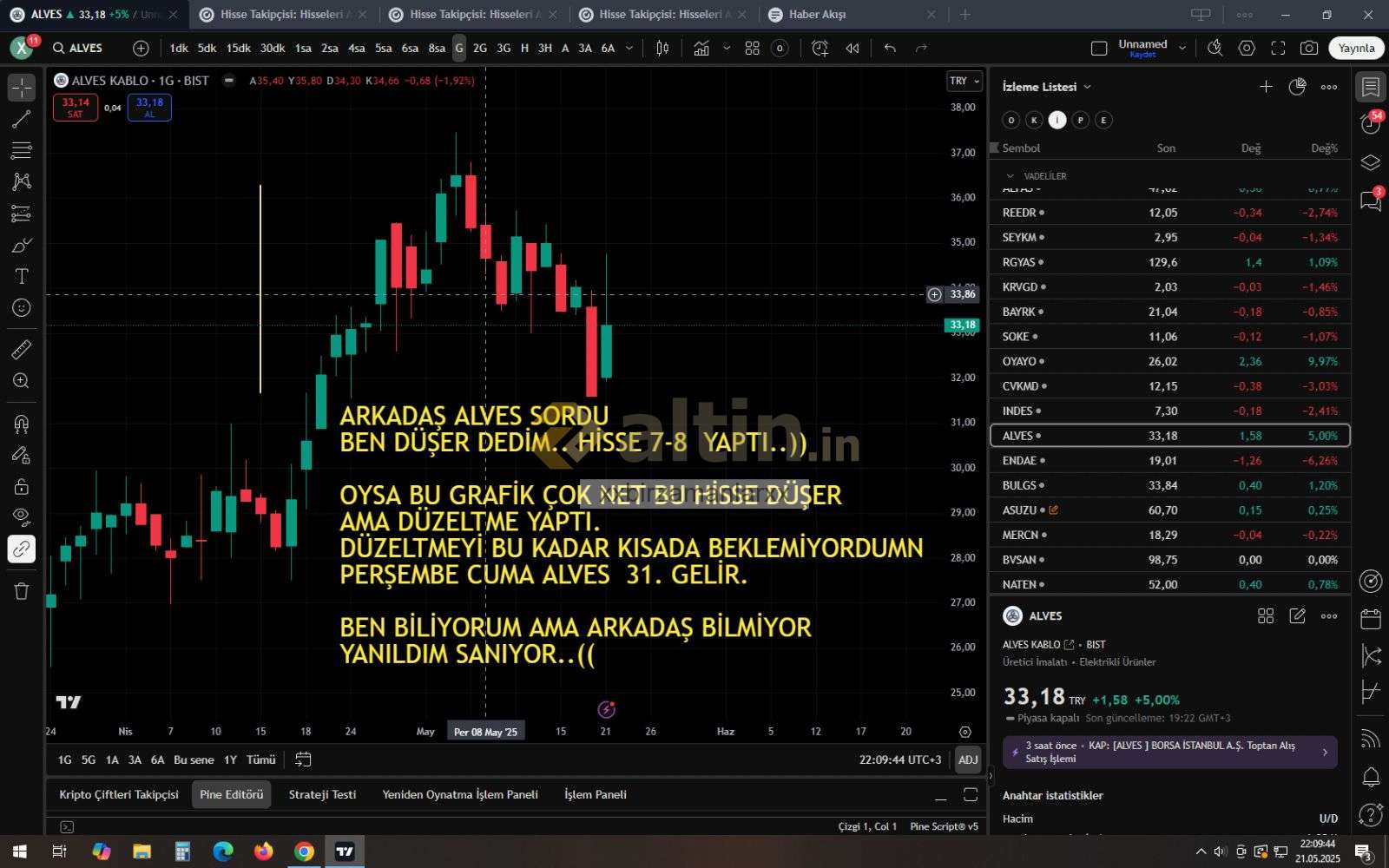
Task: Select the text annotation tool
Action: point(22,276)
